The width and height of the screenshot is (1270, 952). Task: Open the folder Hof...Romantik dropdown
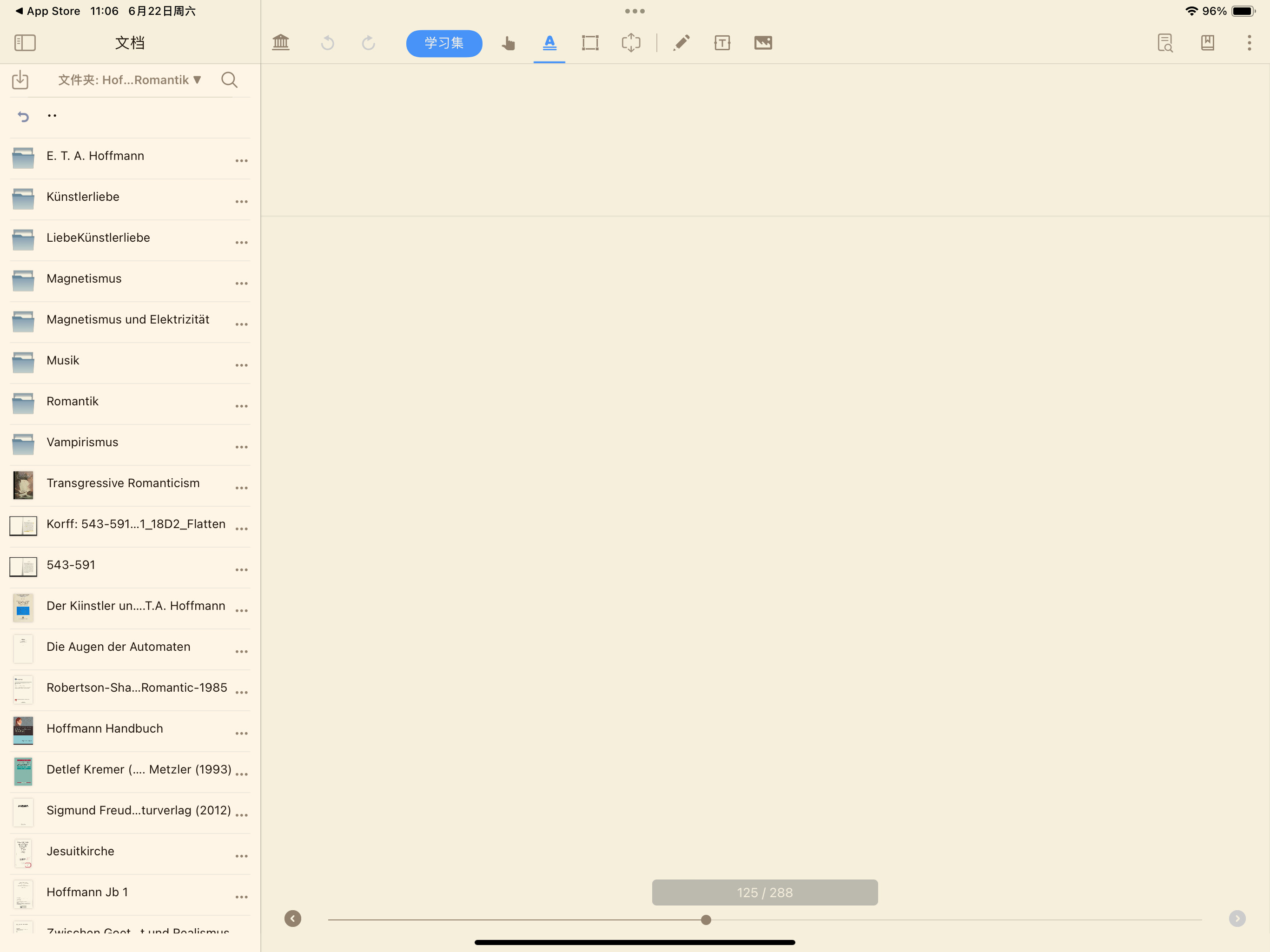pos(130,80)
